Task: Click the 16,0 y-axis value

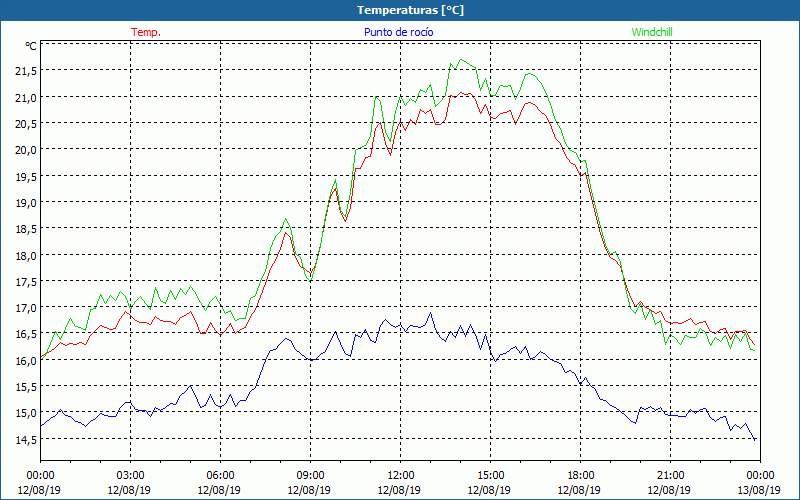Action: click(x=25, y=361)
